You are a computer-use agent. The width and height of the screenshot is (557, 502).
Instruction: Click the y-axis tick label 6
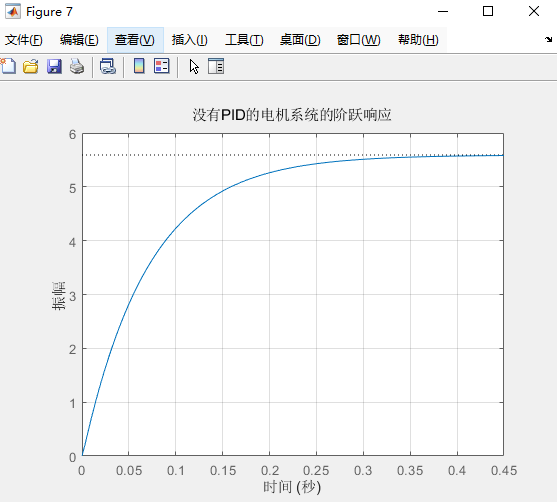tap(73, 134)
